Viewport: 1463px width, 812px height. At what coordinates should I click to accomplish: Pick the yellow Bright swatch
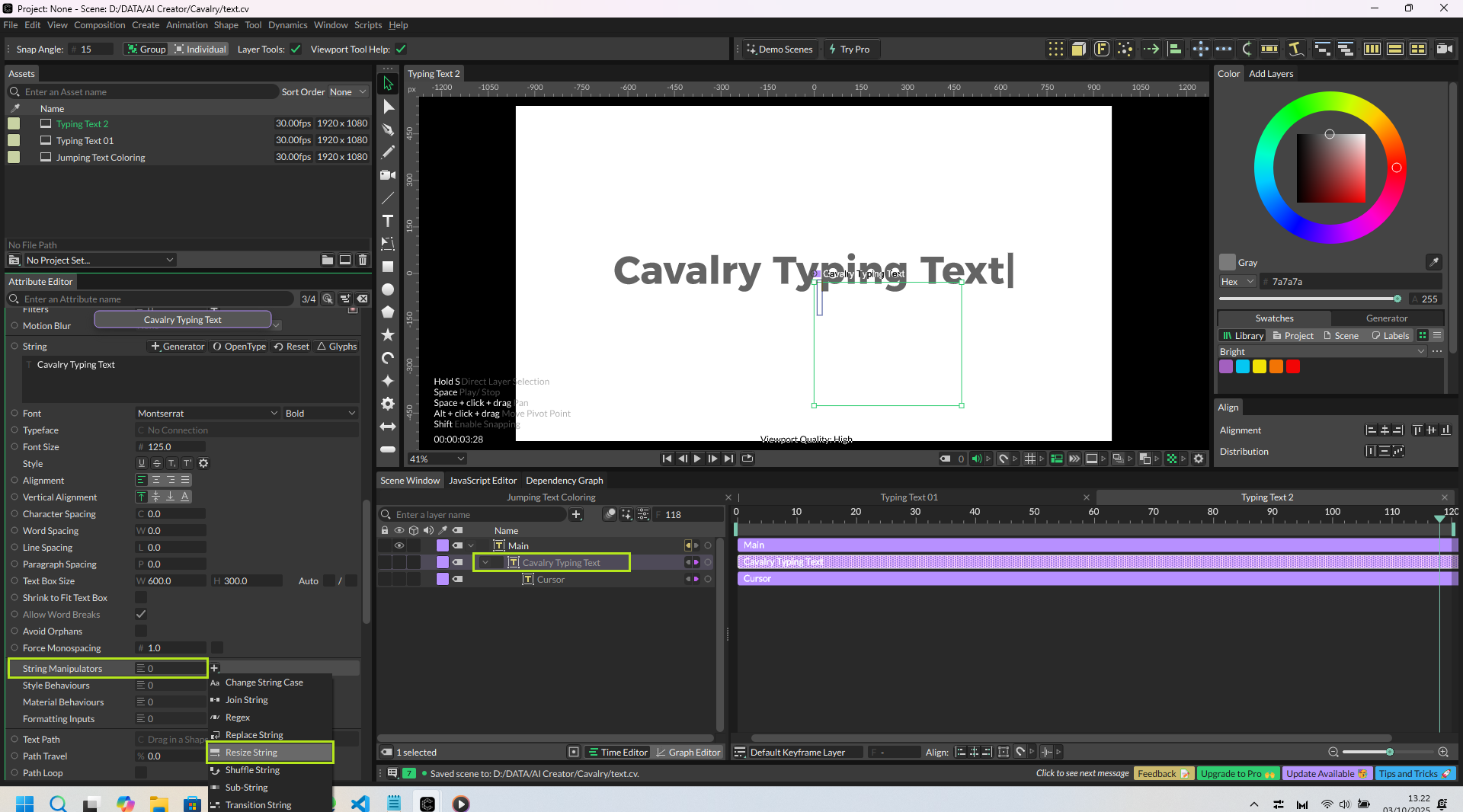click(x=1259, y=367)
